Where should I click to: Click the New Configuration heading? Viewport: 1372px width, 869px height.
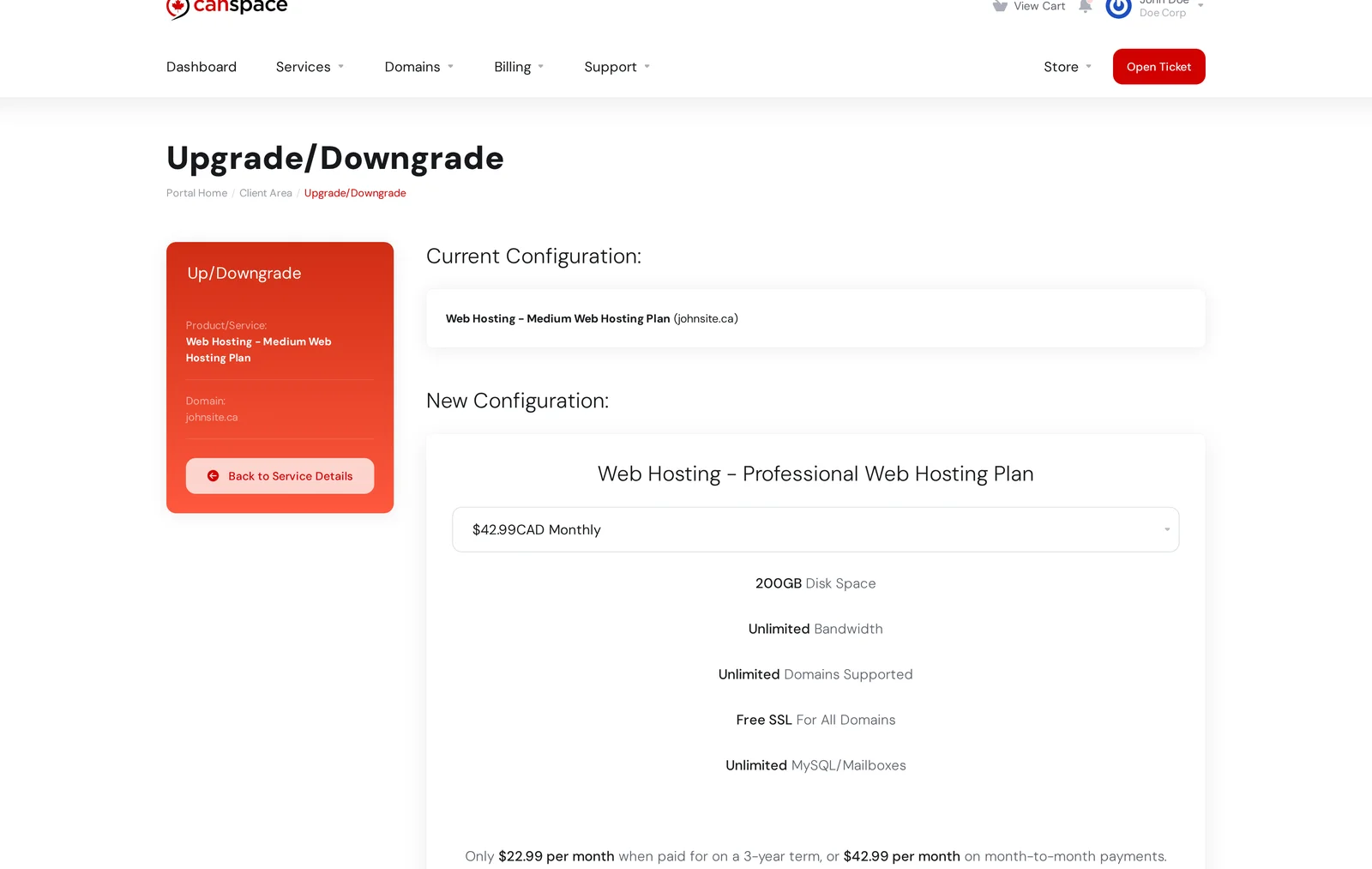pyautogui.click(x=517, y=401)
